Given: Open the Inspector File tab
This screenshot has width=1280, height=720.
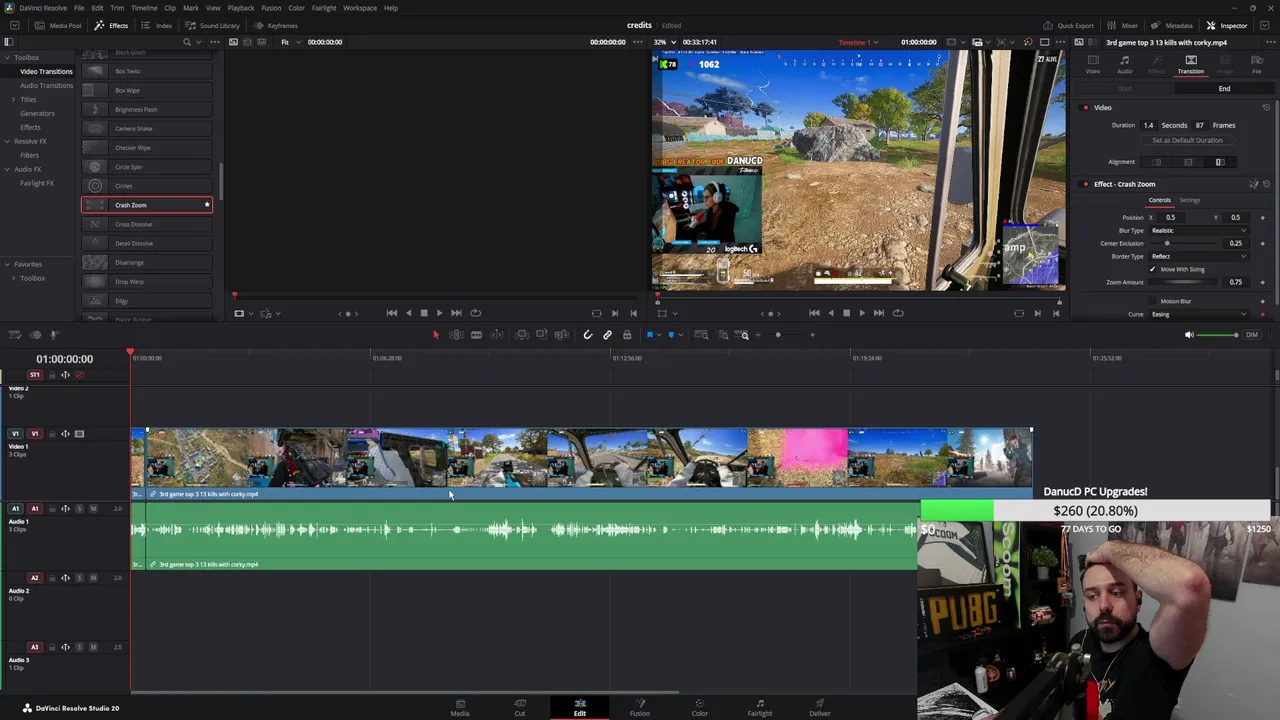Looking at the screenshot, I should (1257, 64).
